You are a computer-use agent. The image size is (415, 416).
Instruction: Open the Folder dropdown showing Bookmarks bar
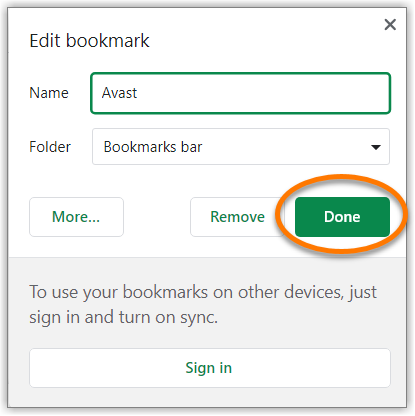tap(241, 147)
